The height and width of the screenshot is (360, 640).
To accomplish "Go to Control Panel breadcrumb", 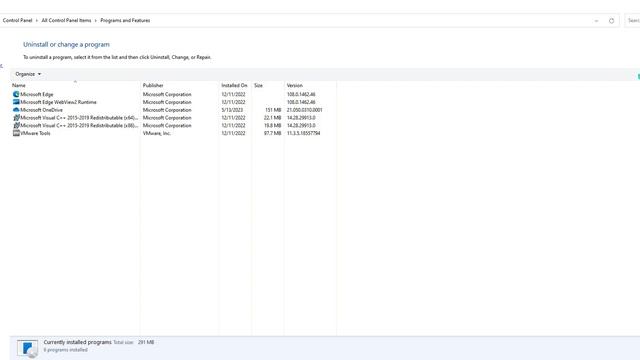I will (17, 20).
